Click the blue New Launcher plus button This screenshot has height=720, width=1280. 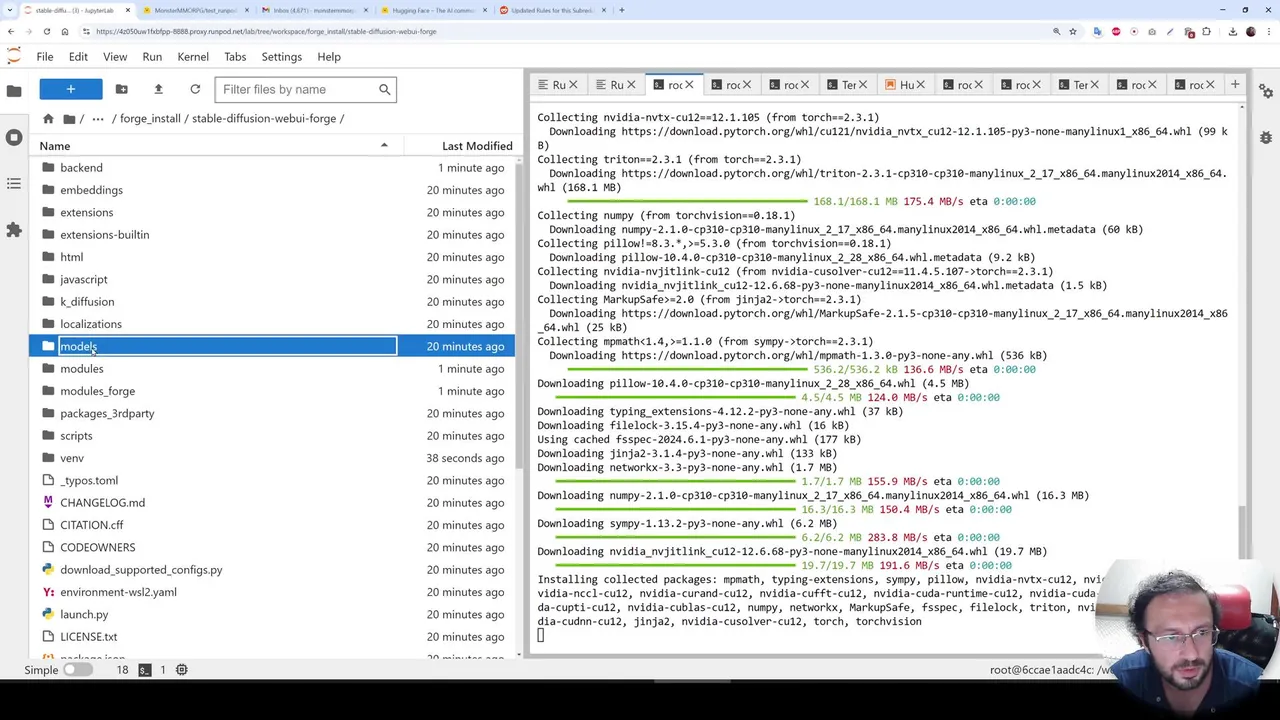pyautogui.click(x=71, y=89)
